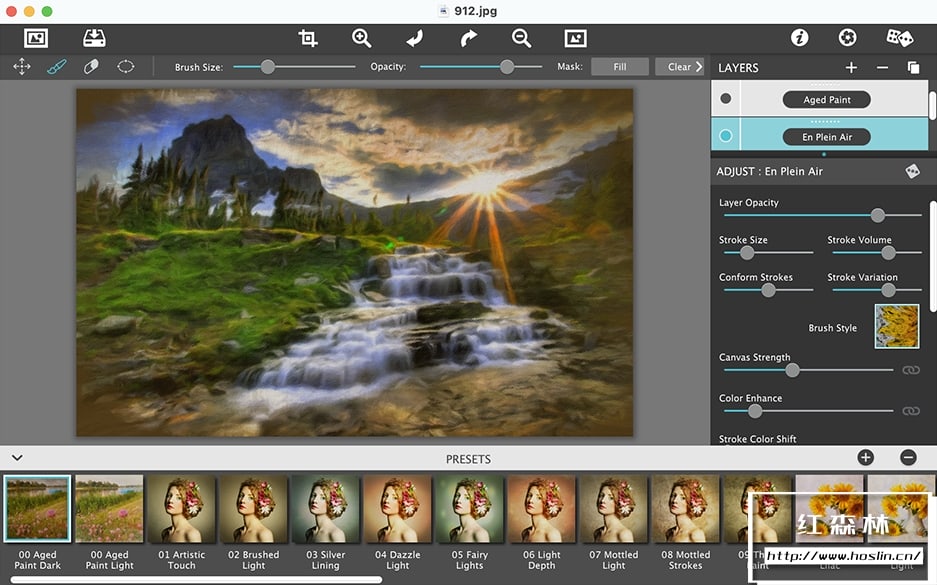Click the crop tool icon

[308, 38]
